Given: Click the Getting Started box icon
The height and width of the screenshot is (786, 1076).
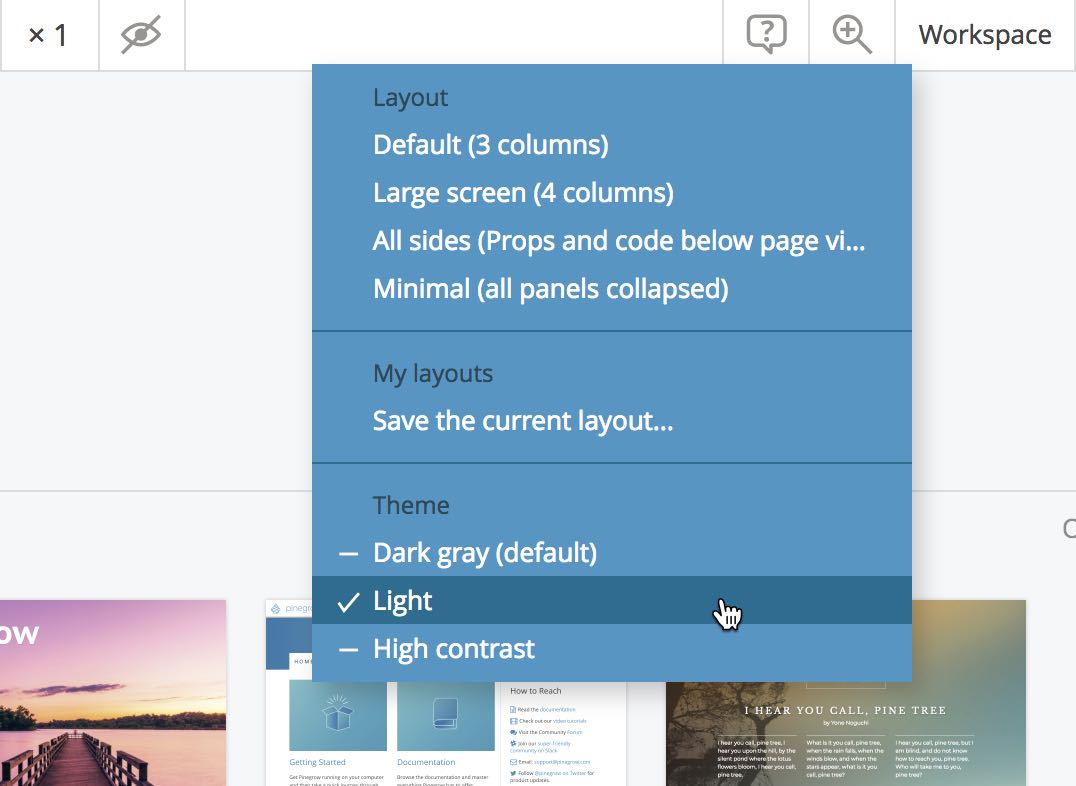Looking at the screenshot, I should 338,714.
